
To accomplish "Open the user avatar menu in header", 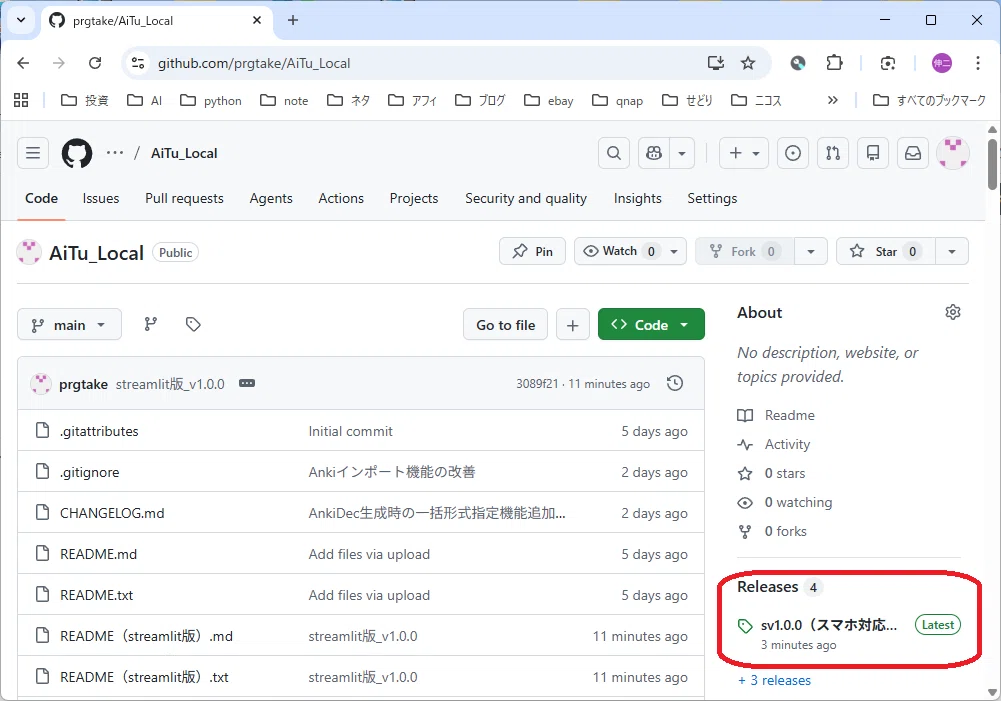I will [952, 153].
